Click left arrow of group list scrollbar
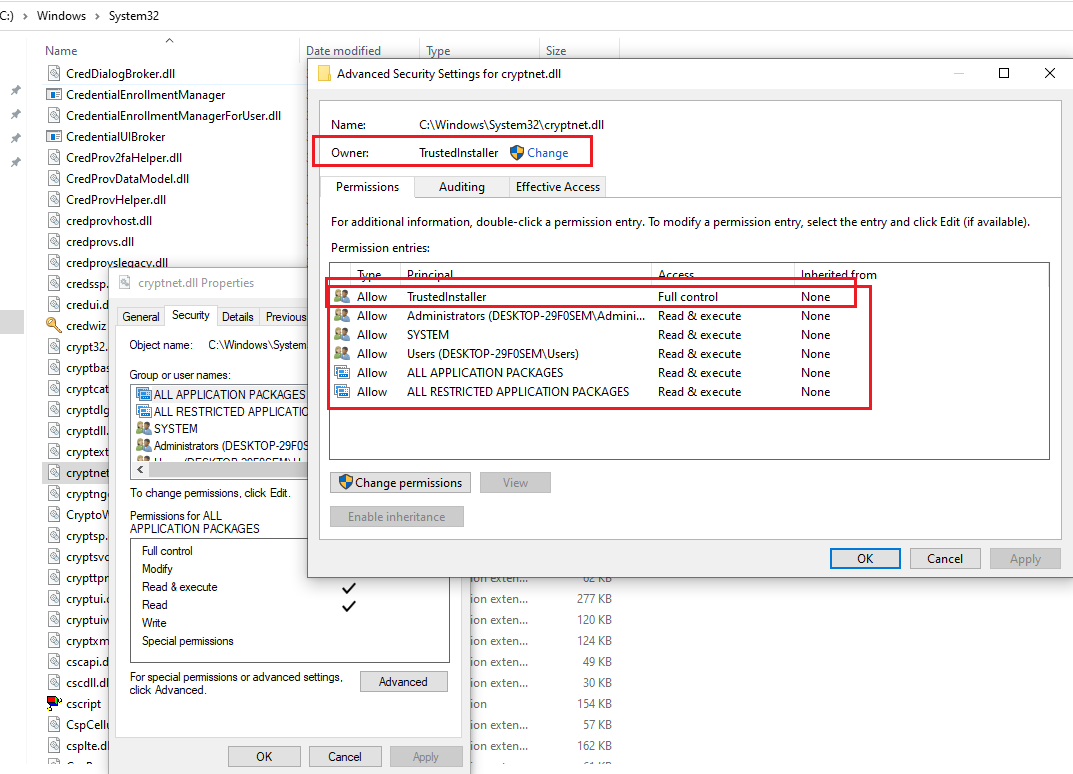1073x774 pixels. pos(140,469)
